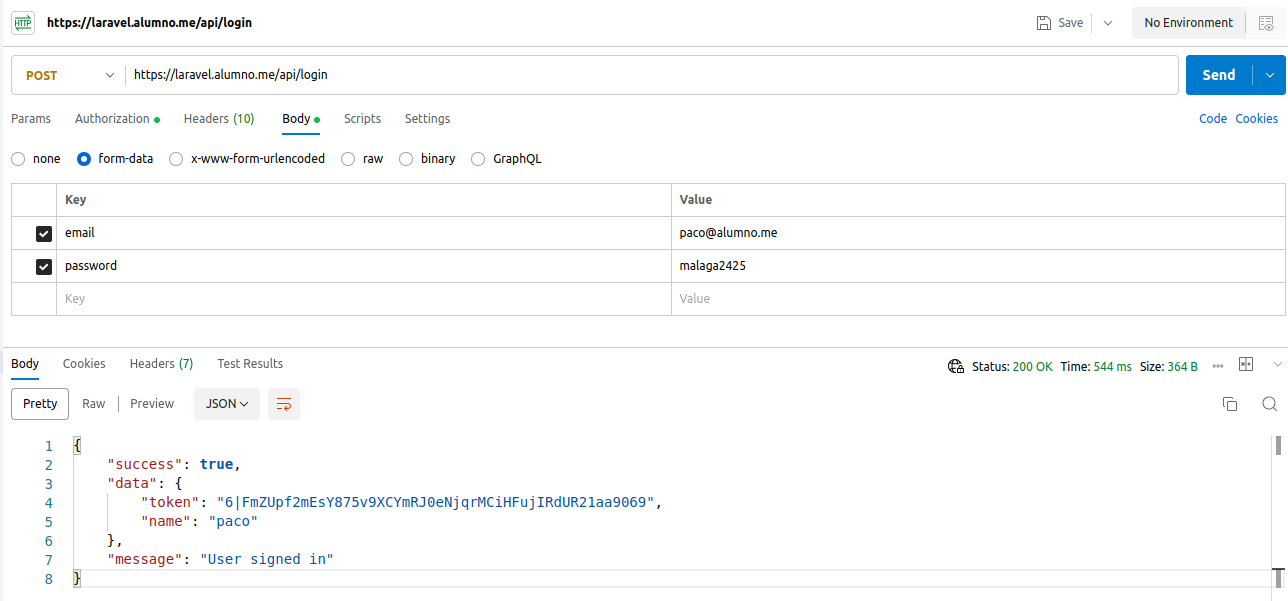Image resolution: width=1288 pixels, height=601 pixels.
Task: Select the response Body tab
Action: coord(25,364)
